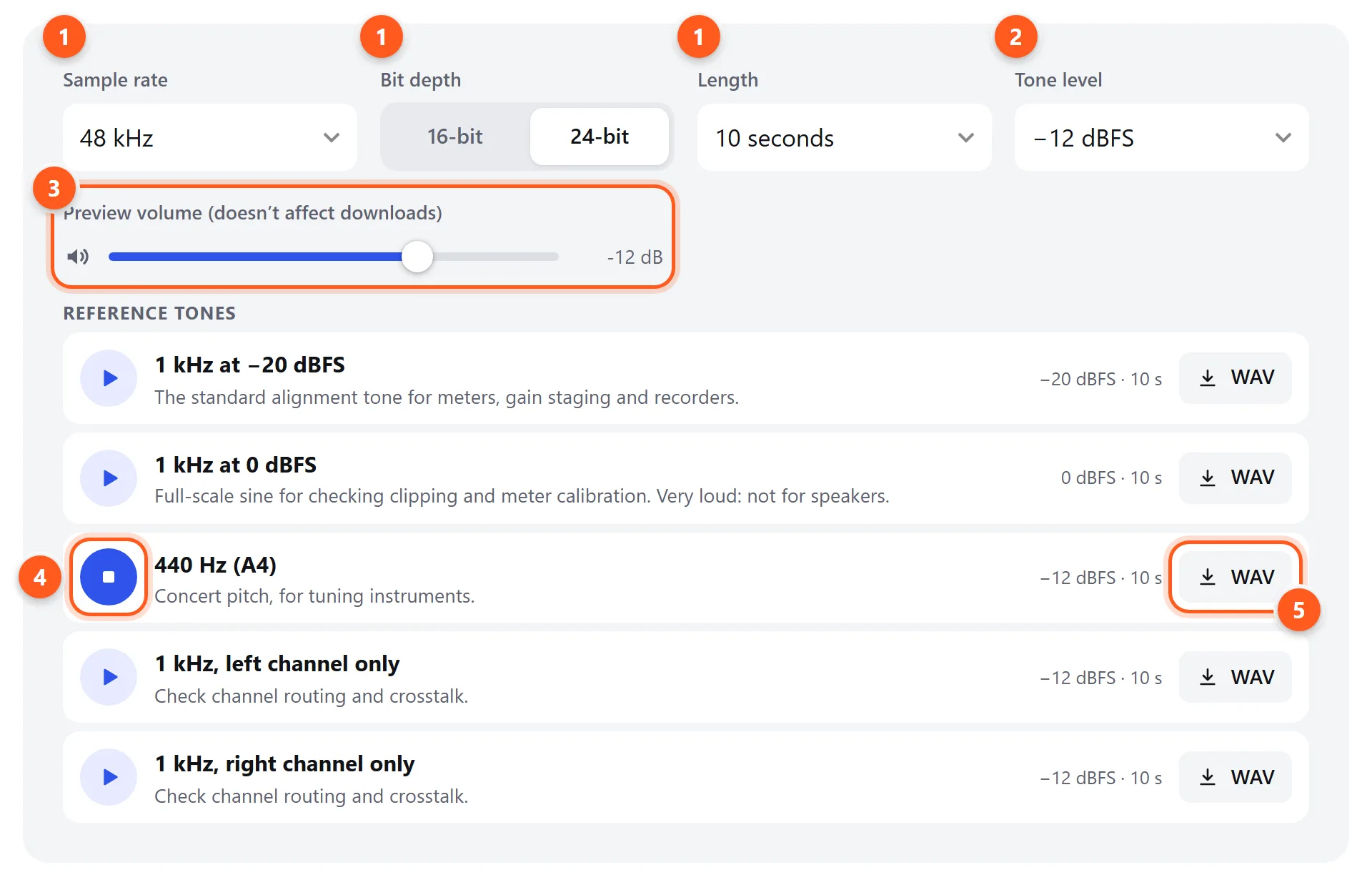Open the Sample rate 48 kHz dropdown
This screenshot has height=885, width=1372.
click(x=210, y=137)
